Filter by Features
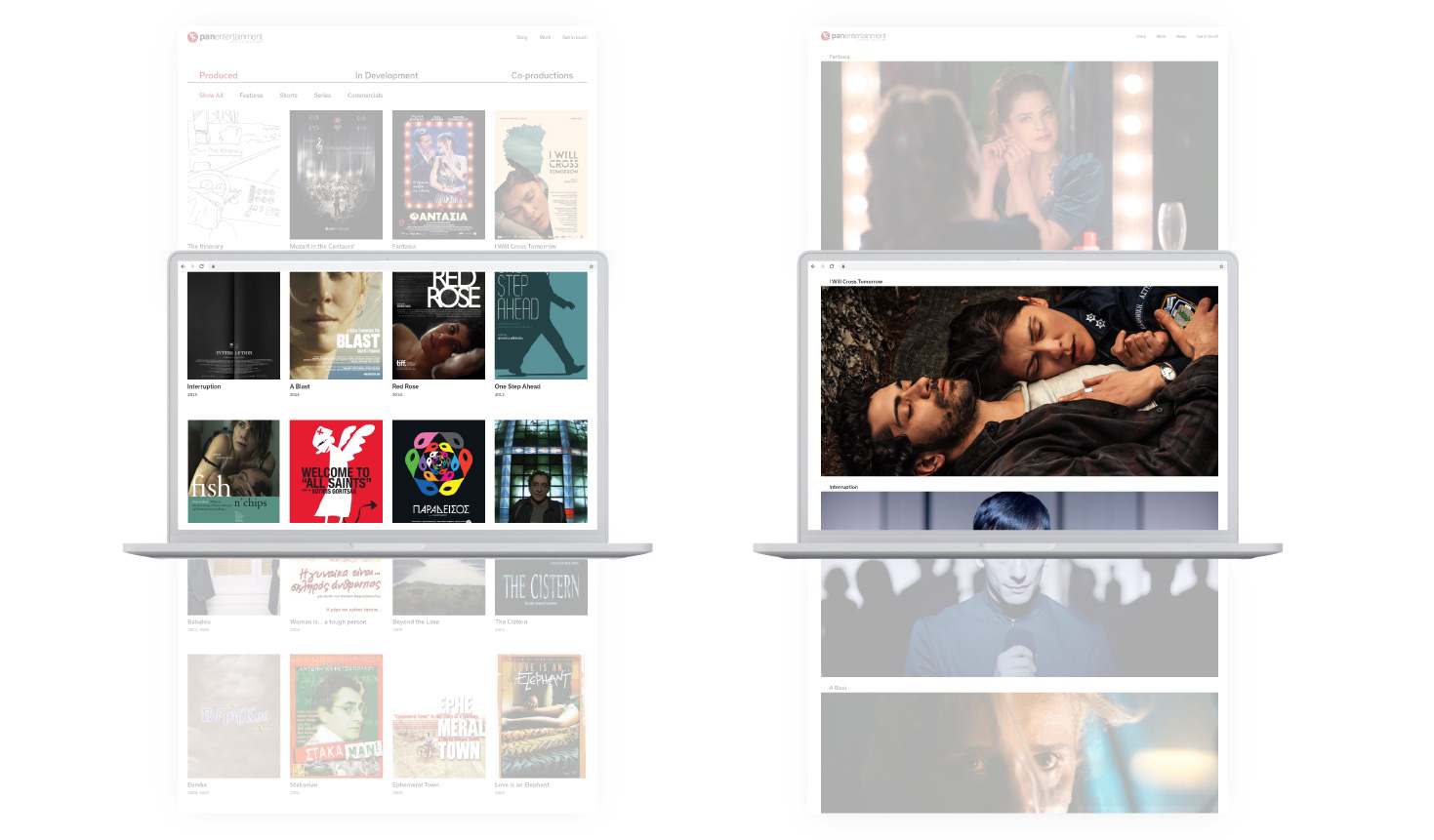This screenshot has height=840, width=1434. pos(251,96)
